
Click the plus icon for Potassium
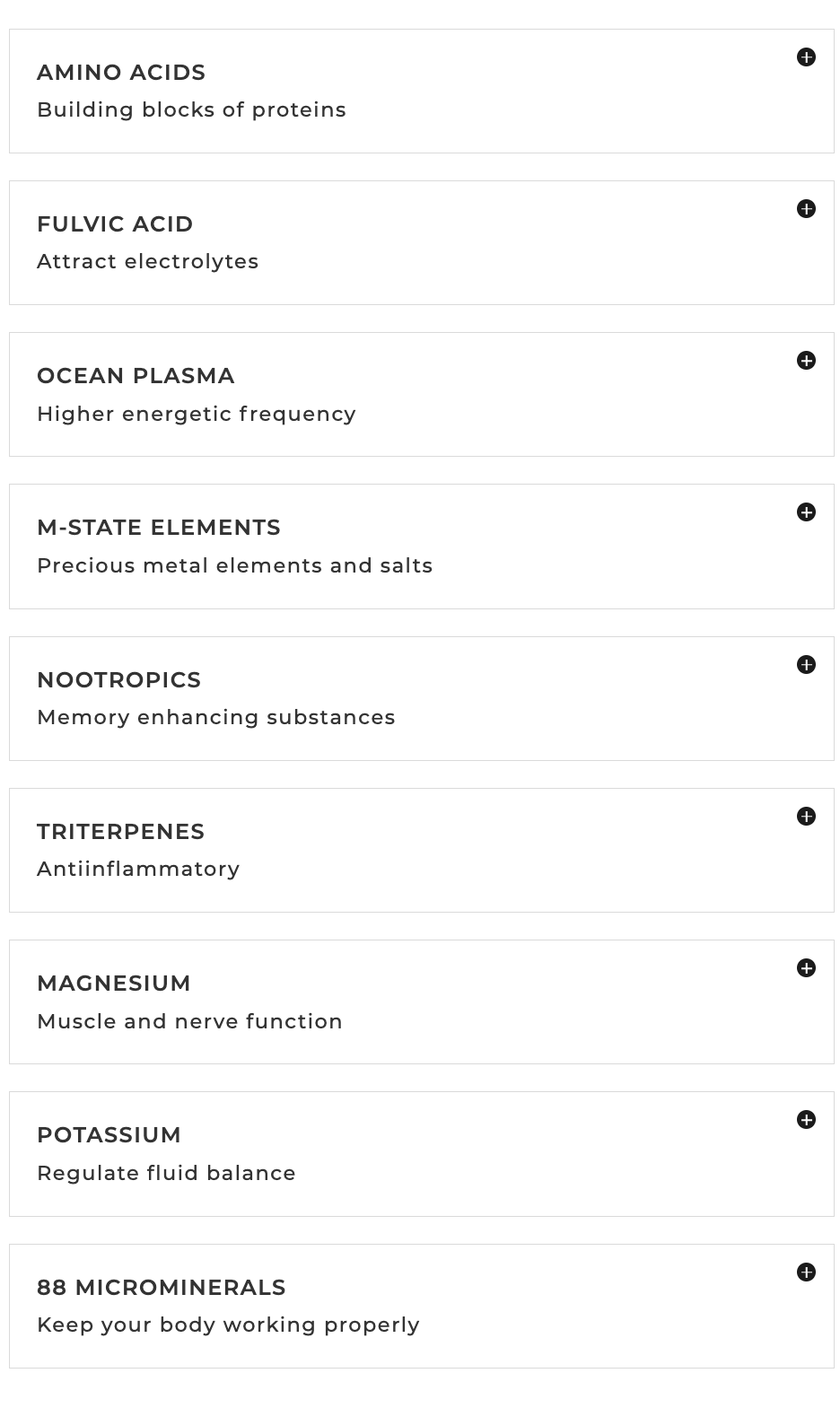tap(806, 1120)
